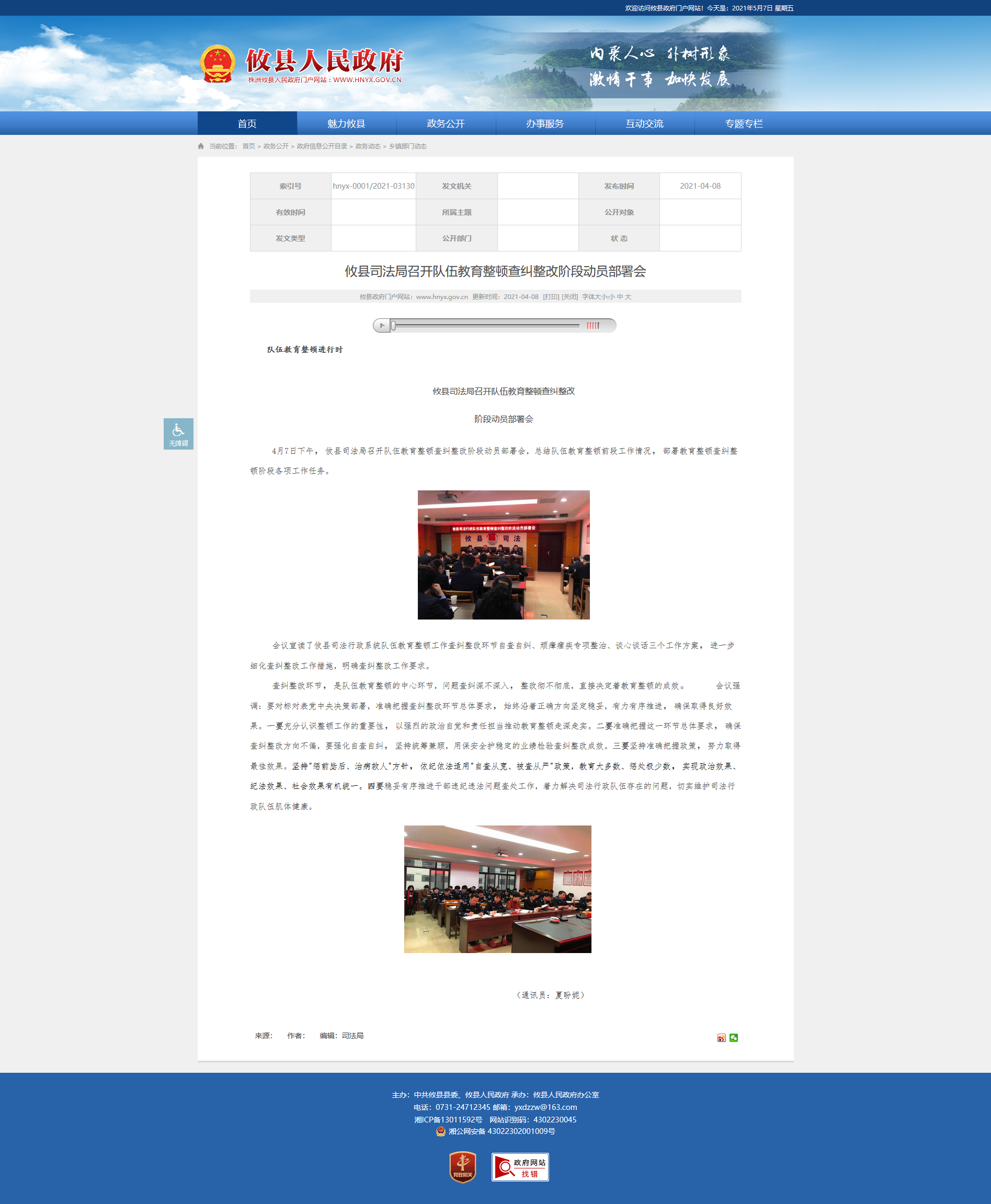Open the 互动交流 navigation tab
Viewport: 991px width, 1204px height.
(644, 123)
